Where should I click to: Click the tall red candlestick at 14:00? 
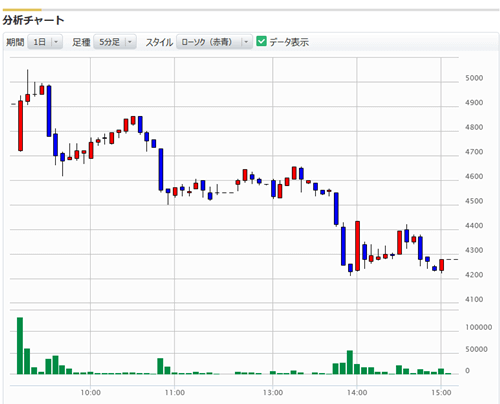[x=357, y=246]
